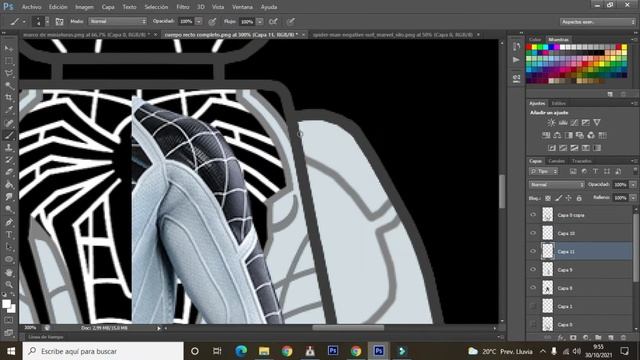
Task: Add a Levels adjustment
Action: [563, 122]
